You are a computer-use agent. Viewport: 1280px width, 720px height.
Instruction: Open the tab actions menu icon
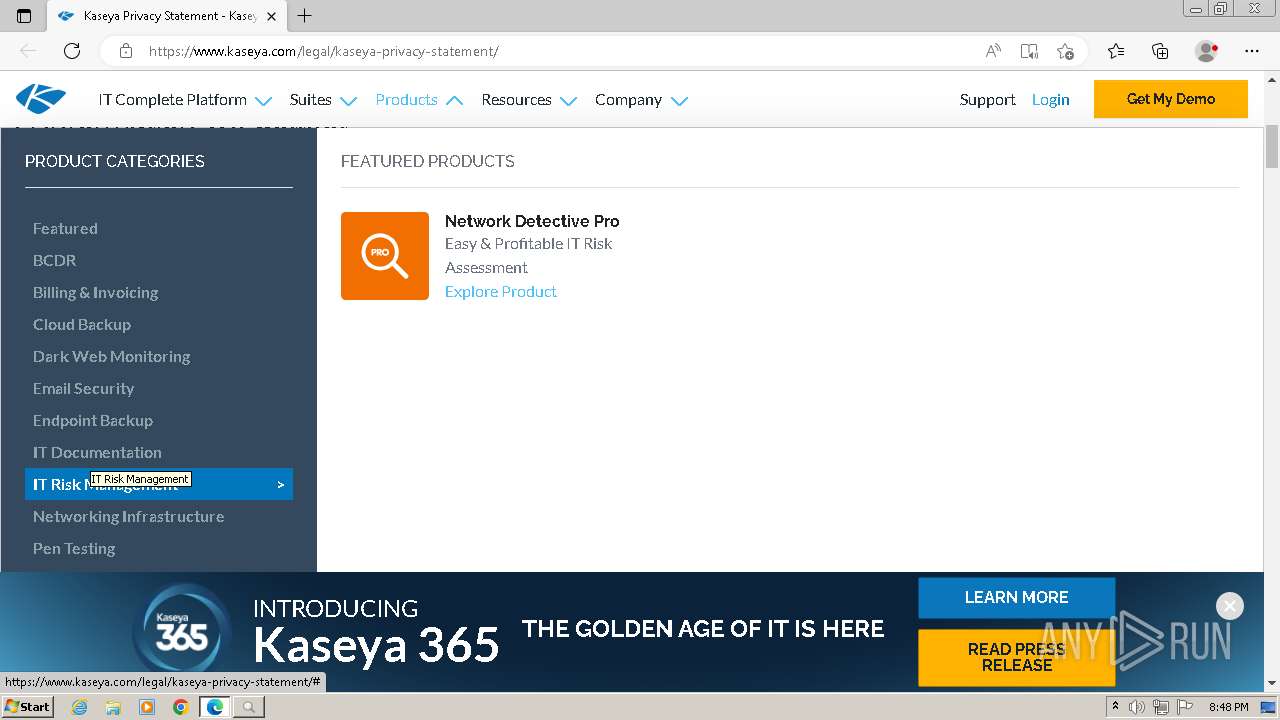pyautogui.click(x=24, y=16)
